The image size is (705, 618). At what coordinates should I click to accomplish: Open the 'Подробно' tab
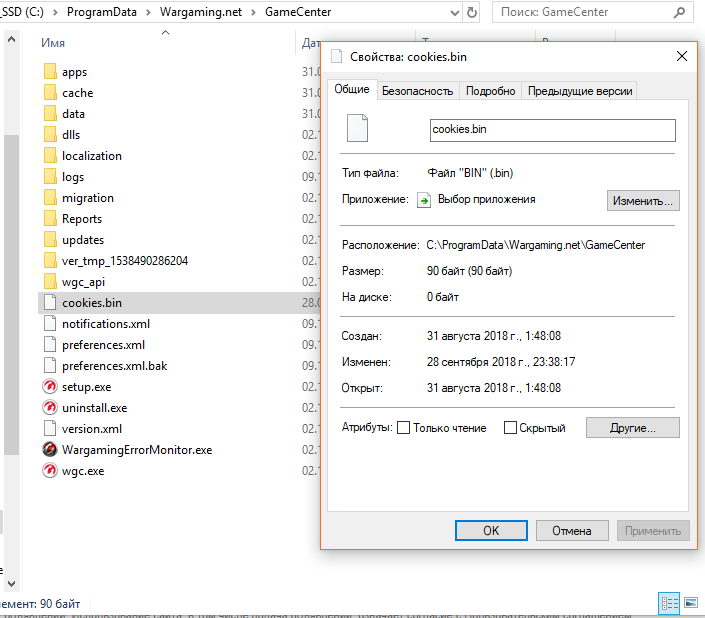pos(490,91)
